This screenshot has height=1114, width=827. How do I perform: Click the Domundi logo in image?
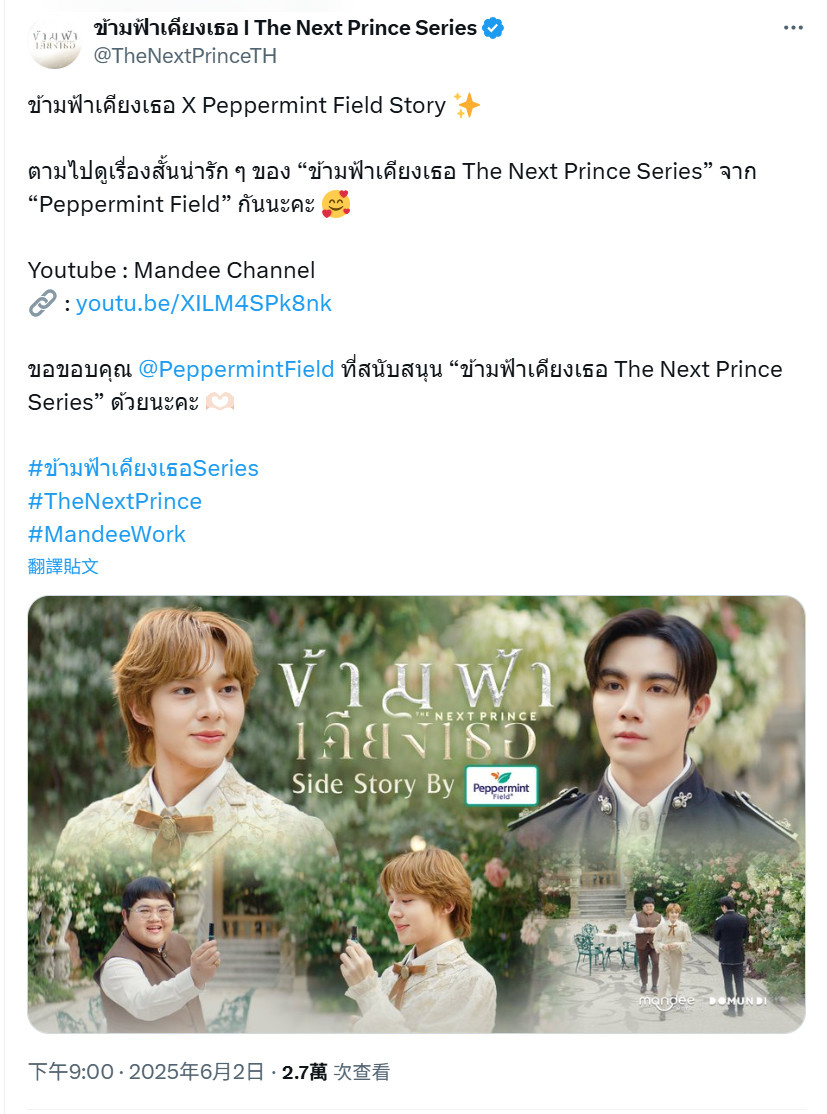tap(737, 1001)
